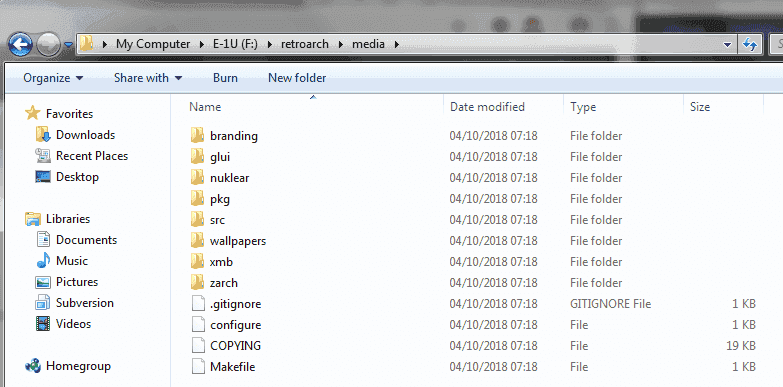Click the Pictures library icon

(43, 282)
